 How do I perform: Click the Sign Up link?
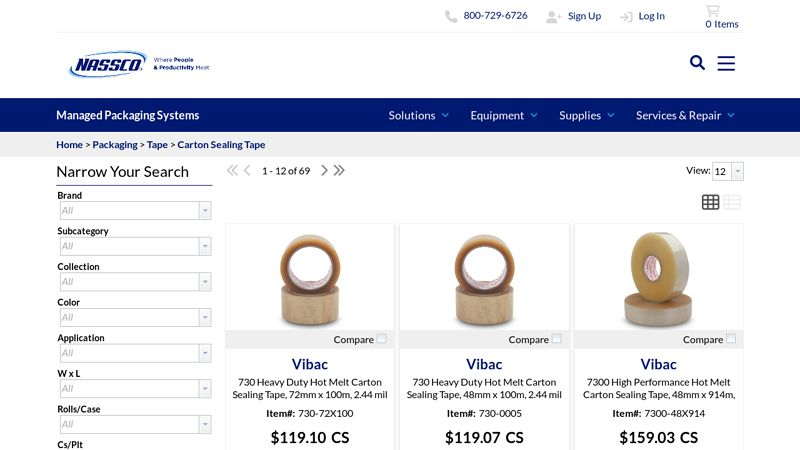(x=584, y=16)
